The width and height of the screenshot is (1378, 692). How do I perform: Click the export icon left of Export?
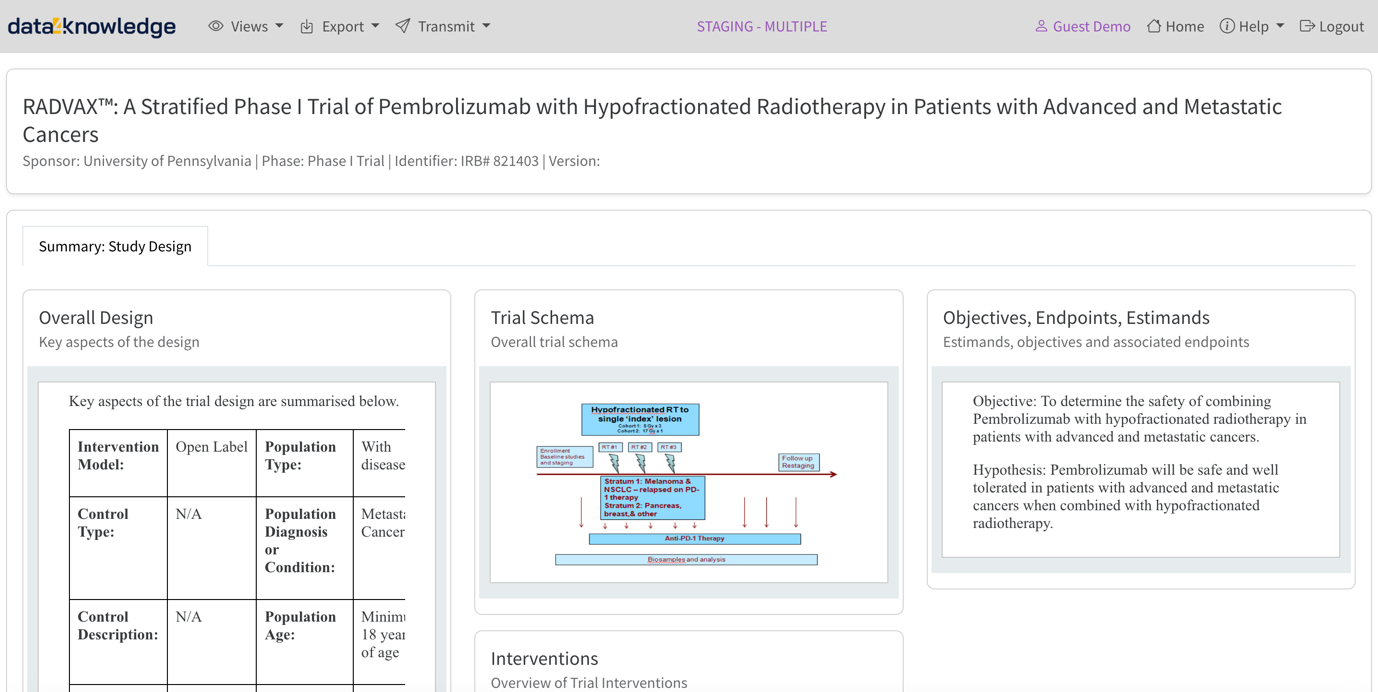click(307, 26)
